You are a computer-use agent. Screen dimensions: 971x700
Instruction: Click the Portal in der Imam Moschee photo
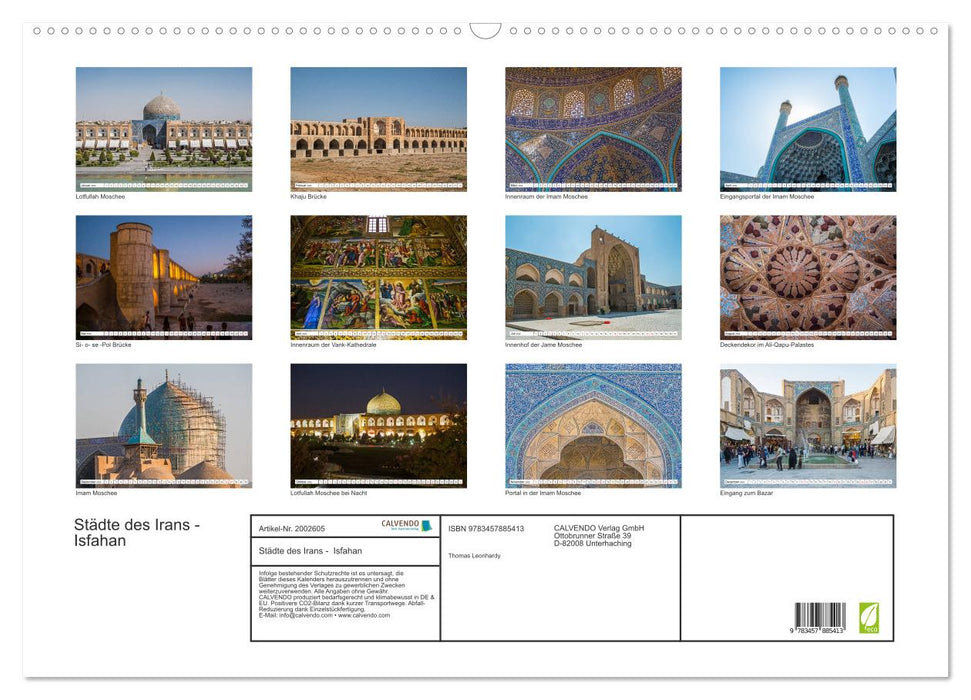[593, 425]
